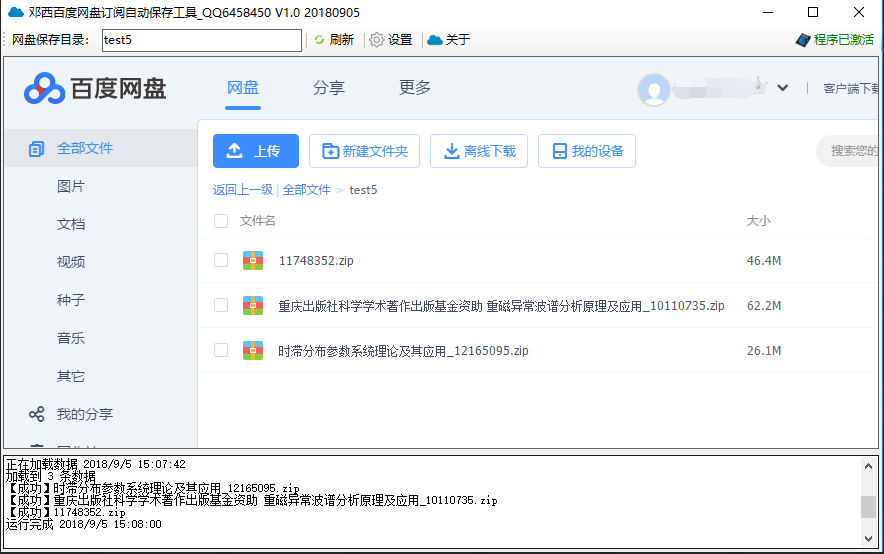Open 我的分享 in the sidebar
Screen dimensions: 884x554
tap(85, 414)
